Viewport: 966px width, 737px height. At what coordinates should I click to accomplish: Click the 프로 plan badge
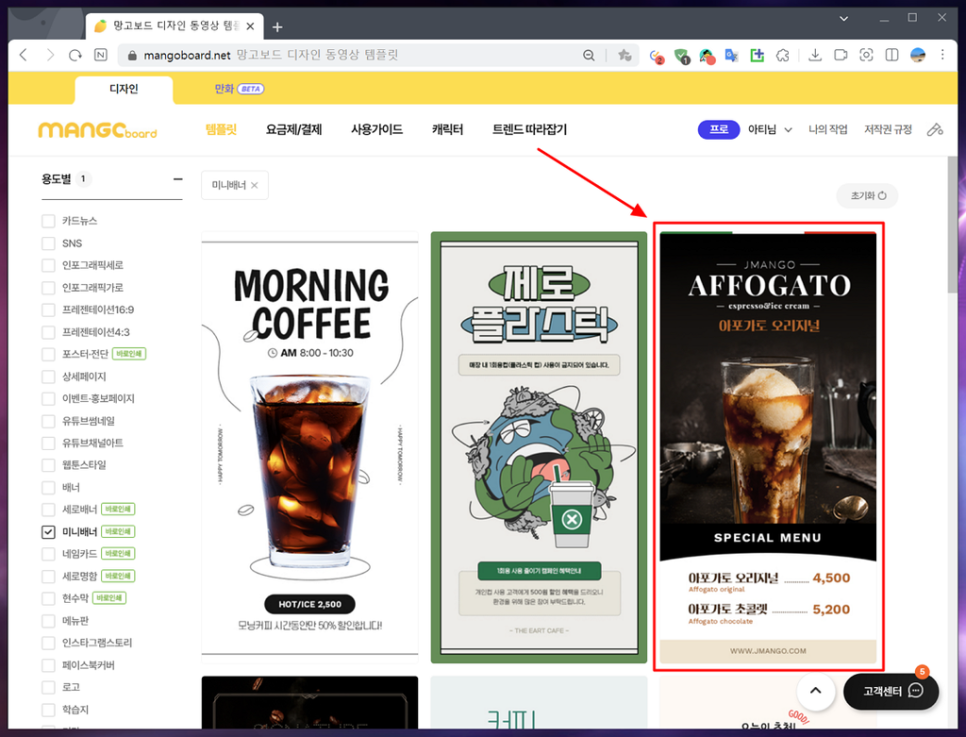click(718, 129)
